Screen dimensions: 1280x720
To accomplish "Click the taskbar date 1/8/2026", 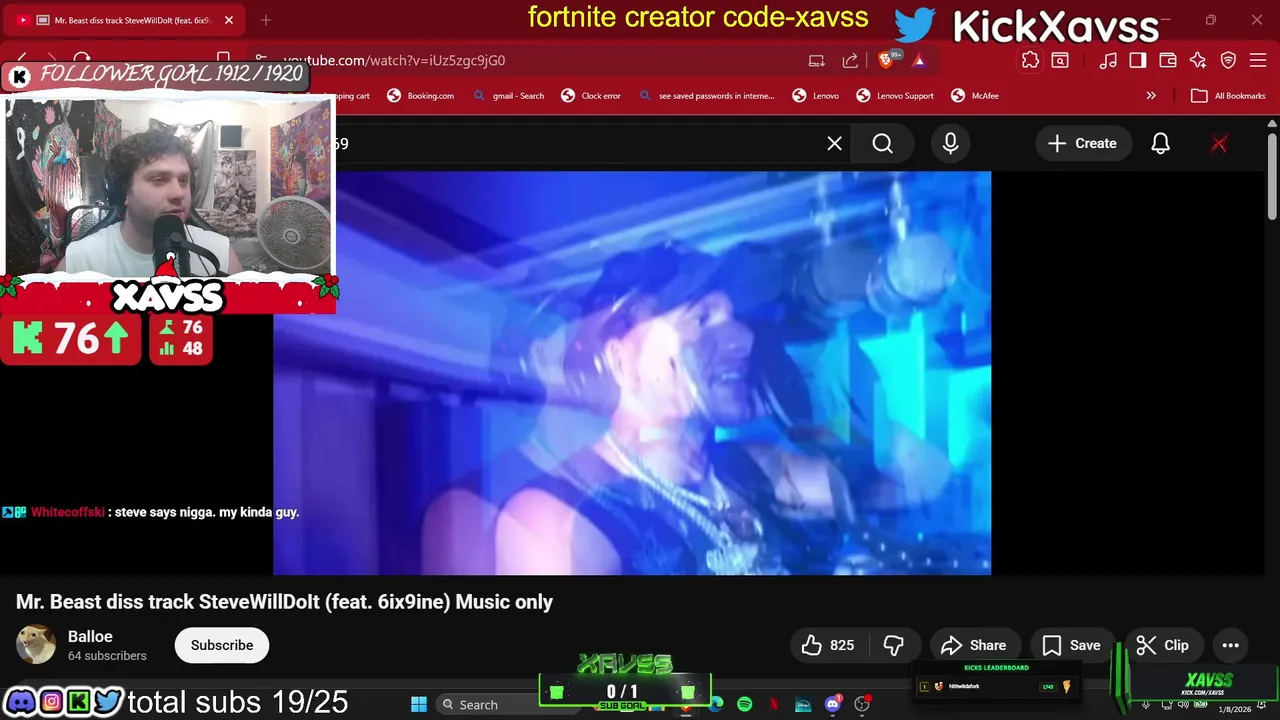I will tap(1234, 709).
